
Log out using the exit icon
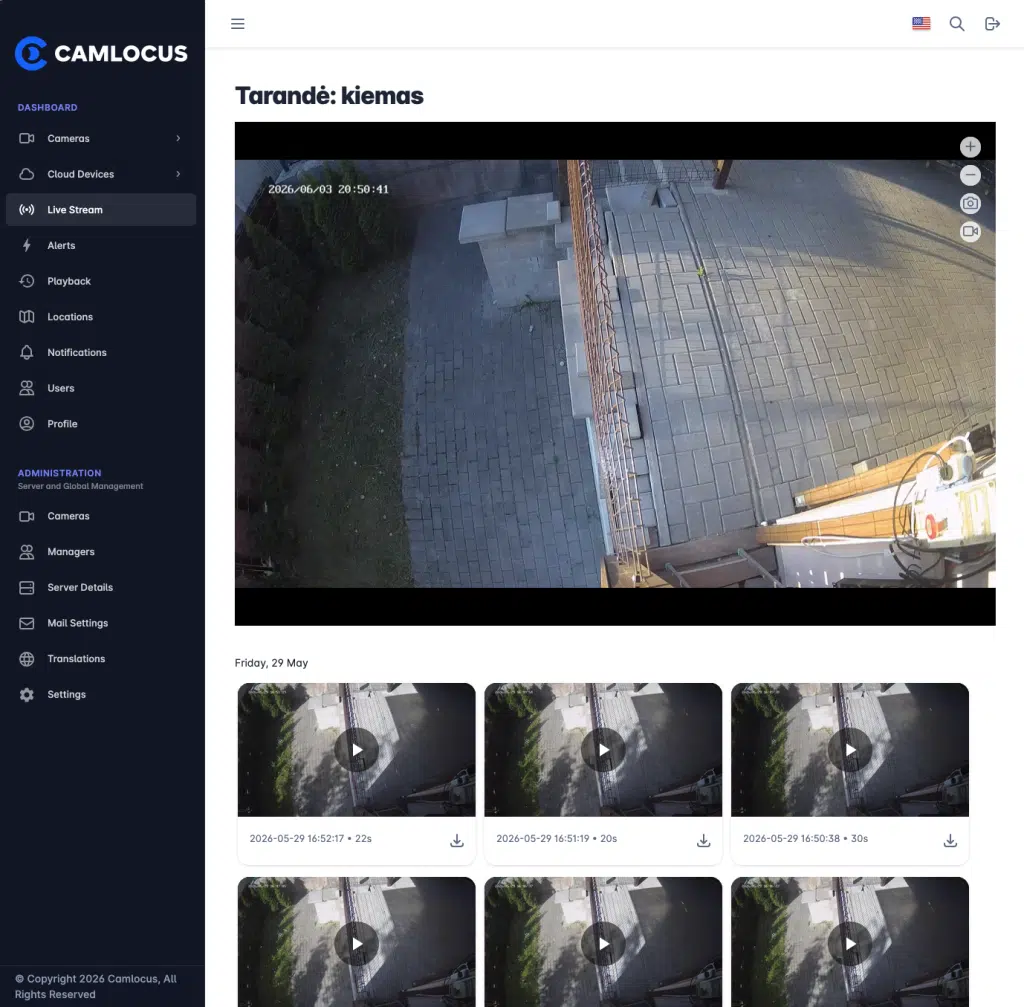coord(991,24)
